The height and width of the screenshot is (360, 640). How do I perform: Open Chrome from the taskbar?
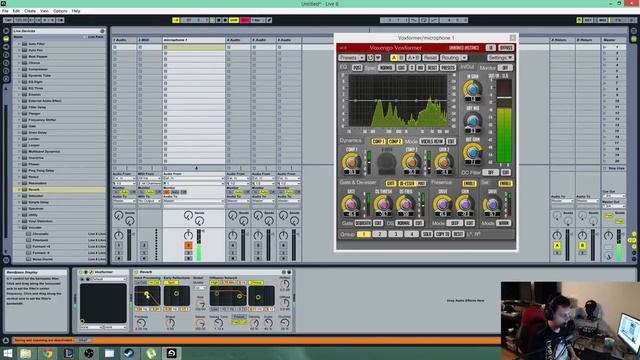pos(48,353)
